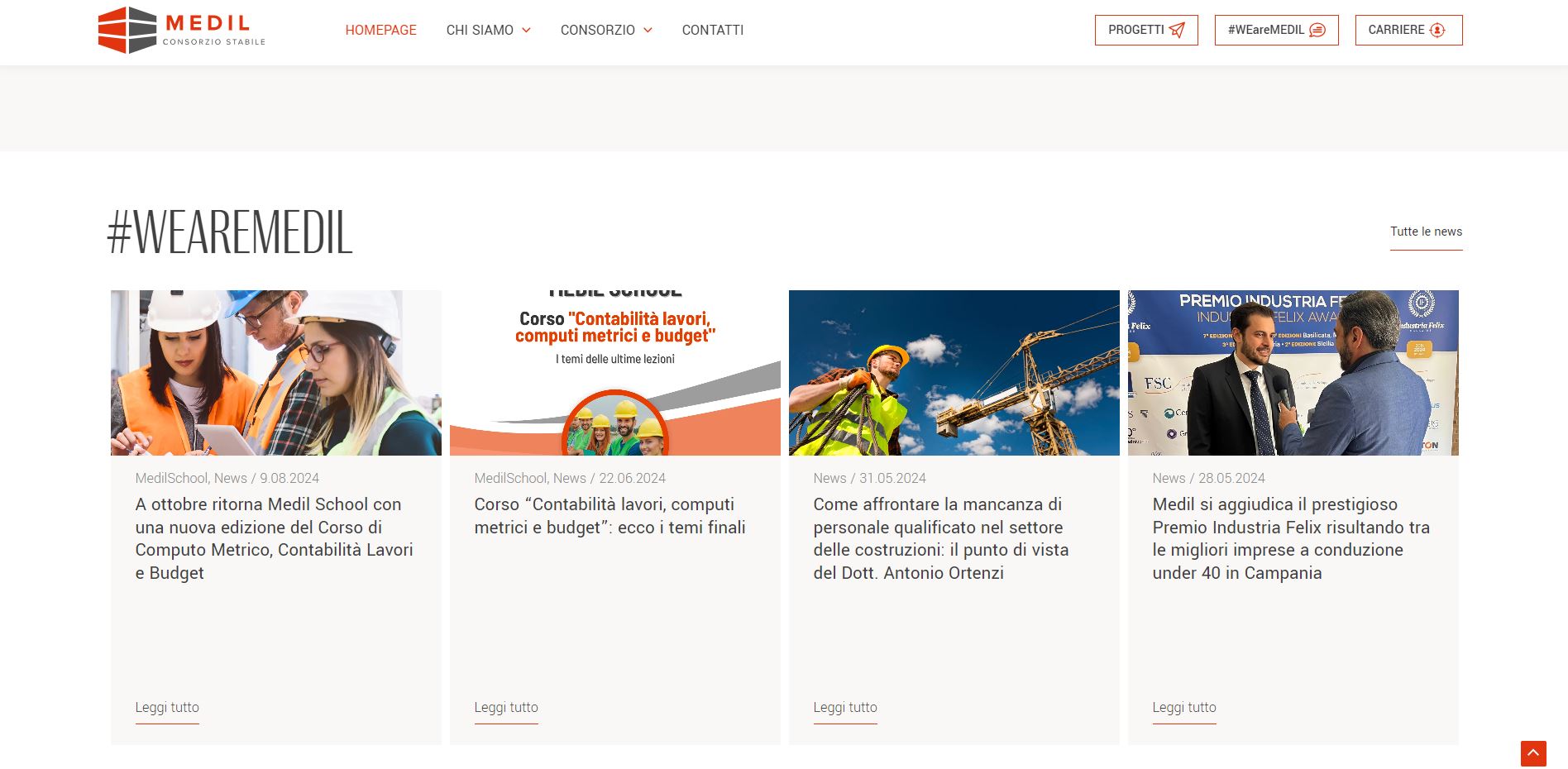Click the person icon in CARRIERE button
This screenshot has width=1568, height=769.
point(1437,31)
